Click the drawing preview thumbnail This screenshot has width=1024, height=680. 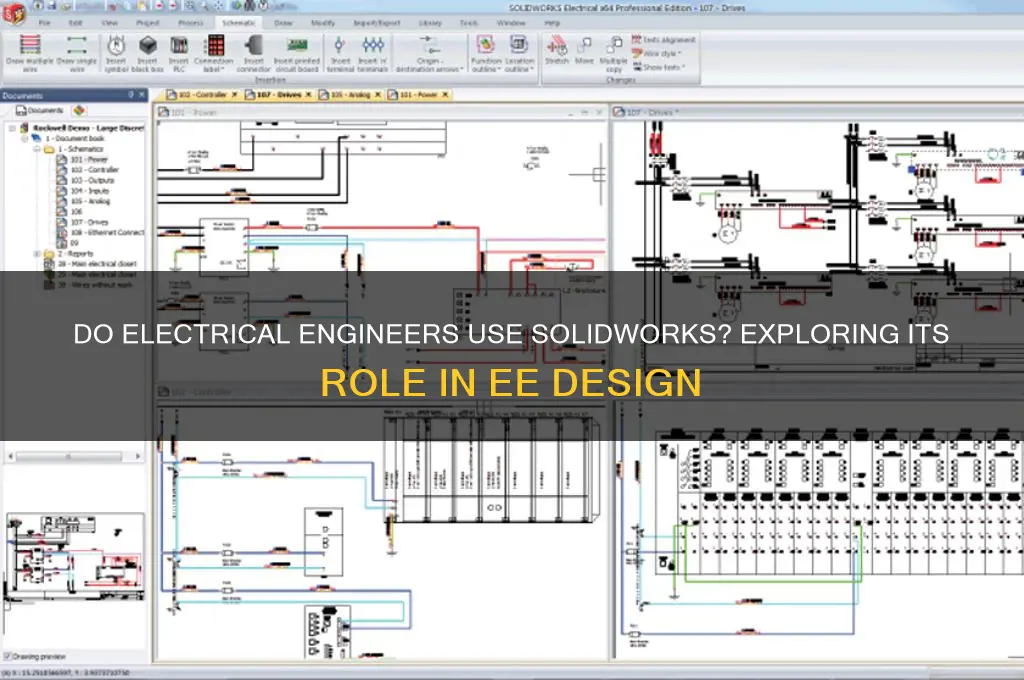pos(75,557)
